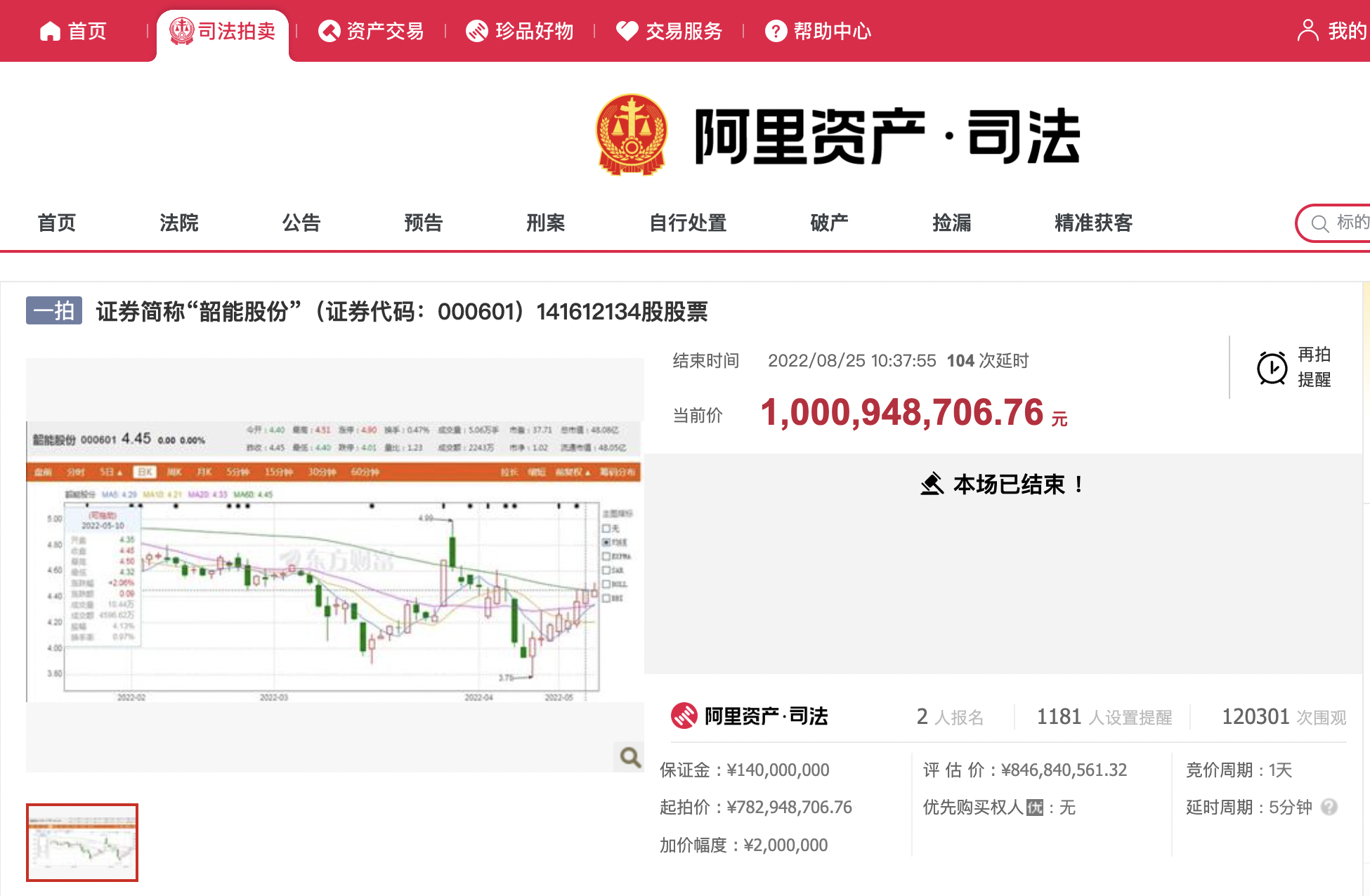Click the 阿里资产·司法 header title
The height and width of the screenshot is (896, 1370).
(887, 136)
